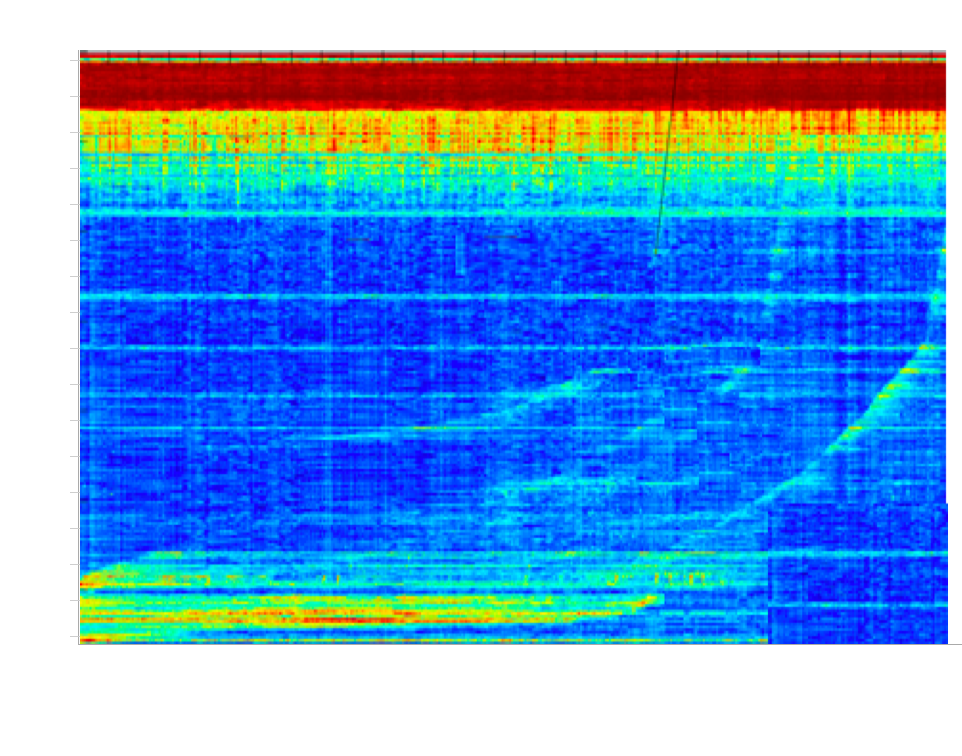Click the bright cyan spot on the right plot edge
The width and height of the screenshot is (962, 756).
point(939,297)
